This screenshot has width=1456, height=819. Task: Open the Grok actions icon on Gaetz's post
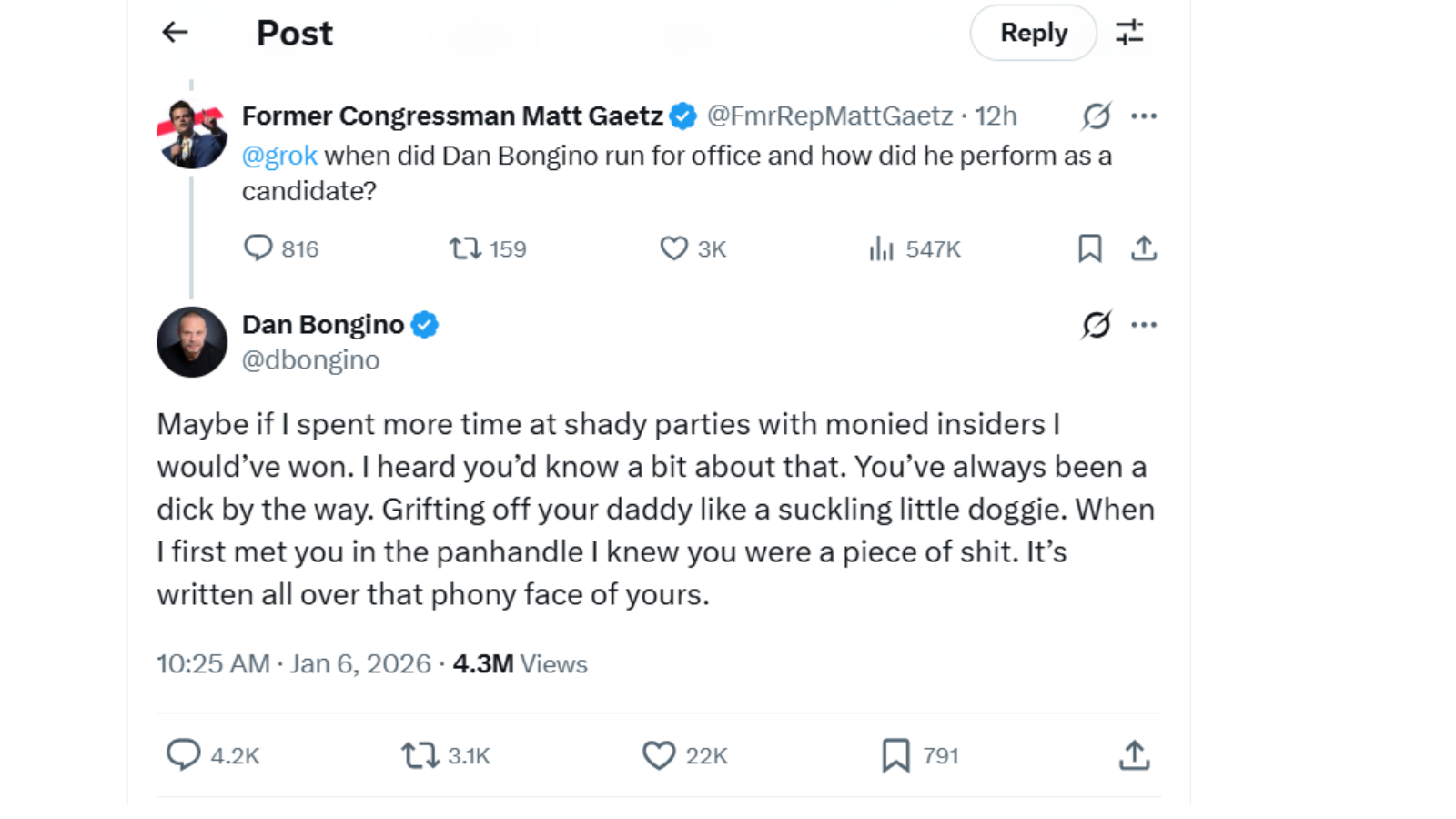pyautogui.click(x=1096, y=115)
